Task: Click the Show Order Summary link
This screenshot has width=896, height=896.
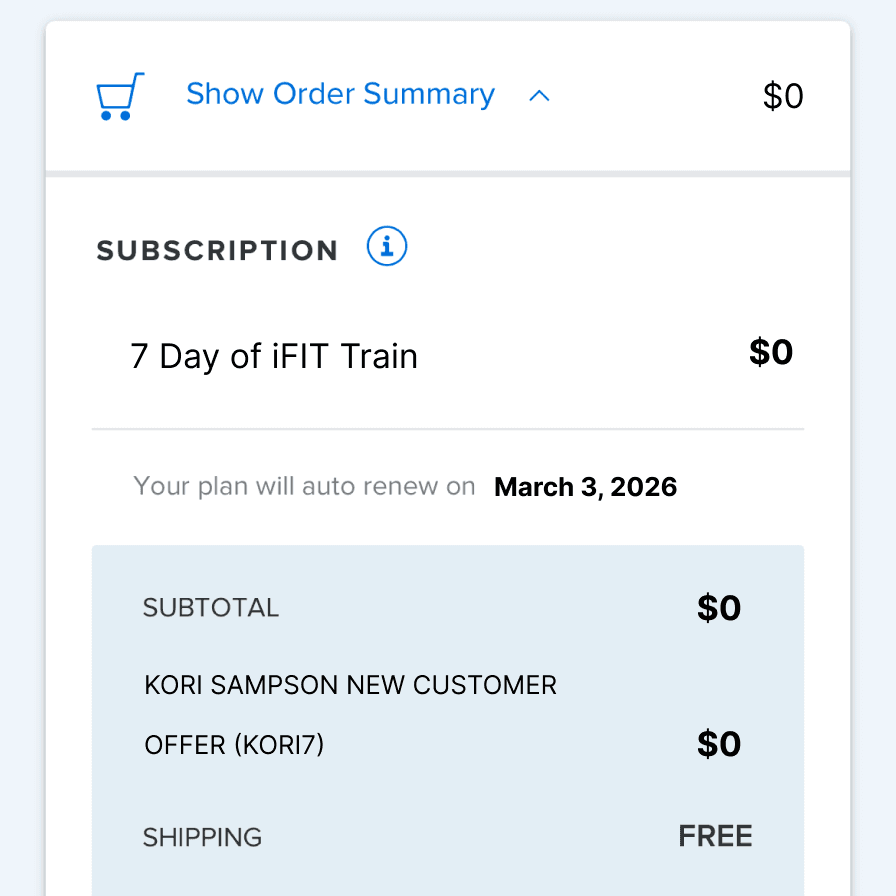Action: tap(339, 94)
